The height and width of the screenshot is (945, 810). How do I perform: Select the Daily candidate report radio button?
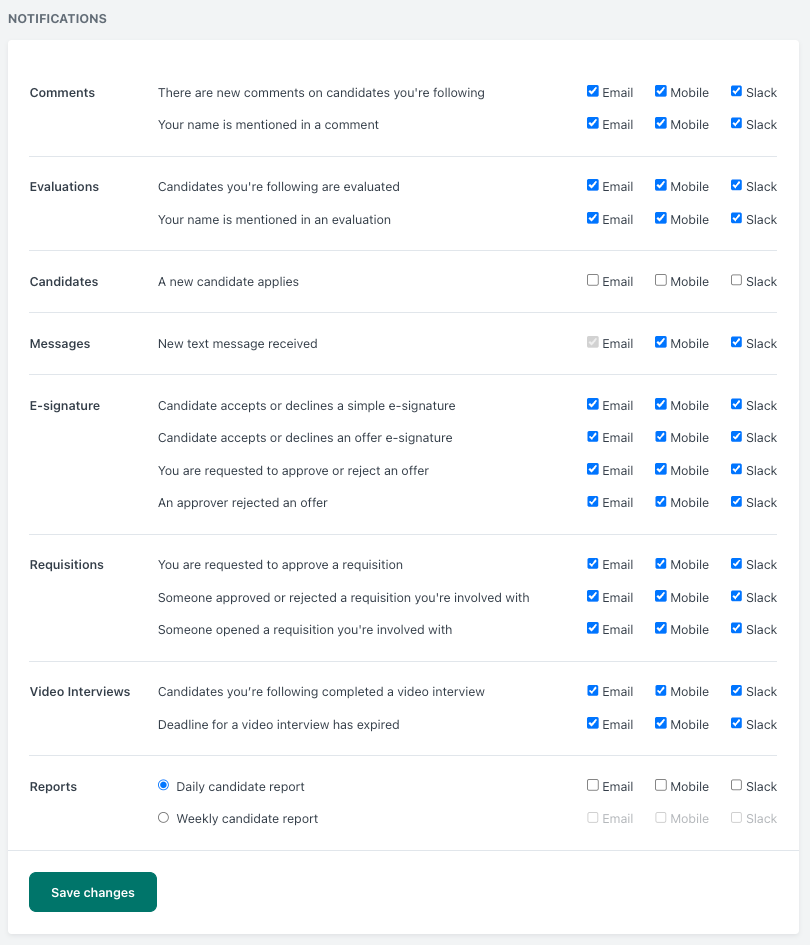(163, 785)
